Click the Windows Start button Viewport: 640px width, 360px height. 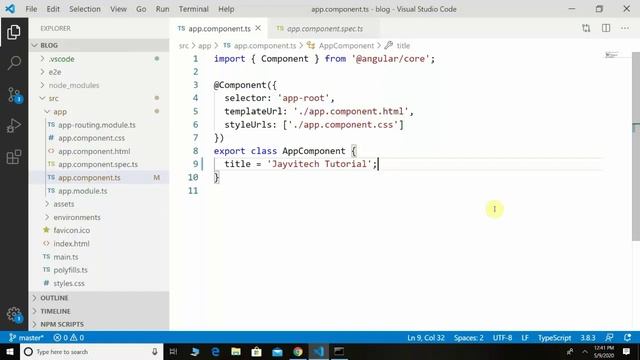(10, 351)
